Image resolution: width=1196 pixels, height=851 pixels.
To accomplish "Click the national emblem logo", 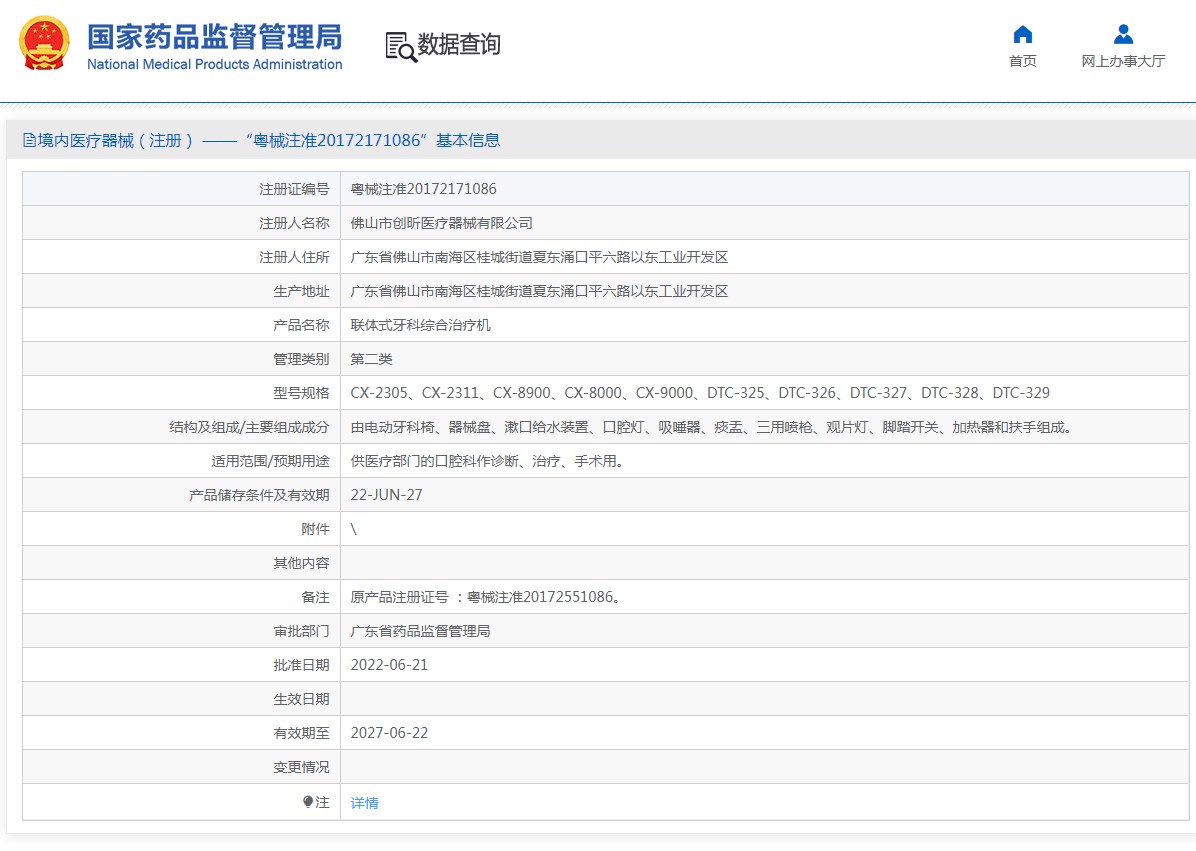I will click(45, 43).
